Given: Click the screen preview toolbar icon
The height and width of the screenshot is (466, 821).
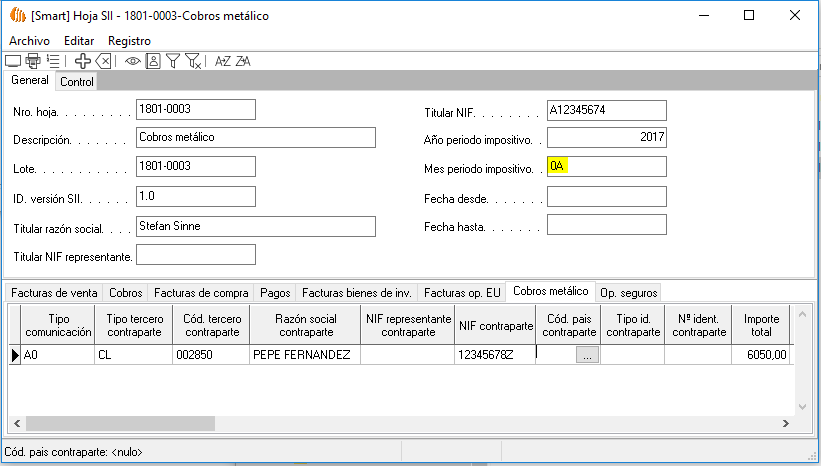Looking at the screenshot, I should tap(13, 61).
